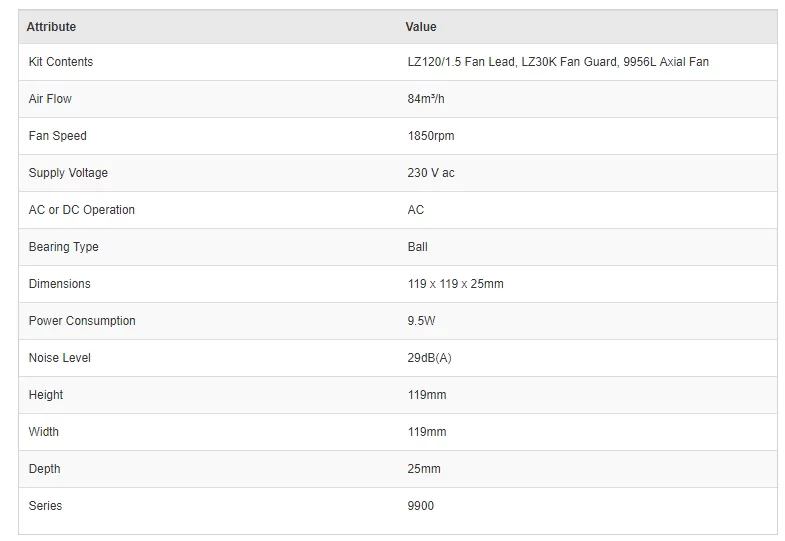Select the Noise Level label
The width and height of the screenshot is (785, 541).
pos(60,358)
